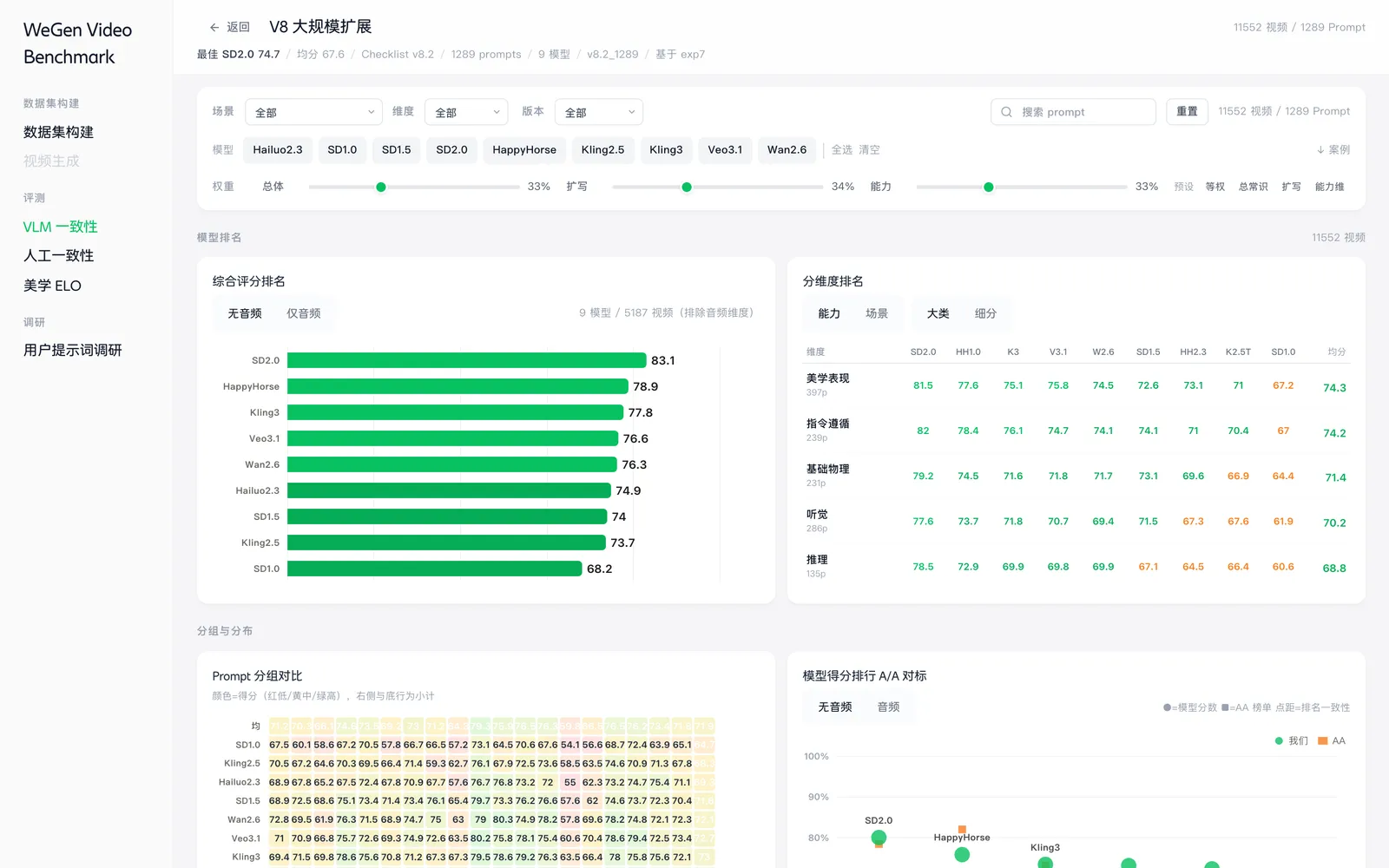1389x868 pixels.
Task: Switch to the 仅音频 tab
Action: click(304, 313)
